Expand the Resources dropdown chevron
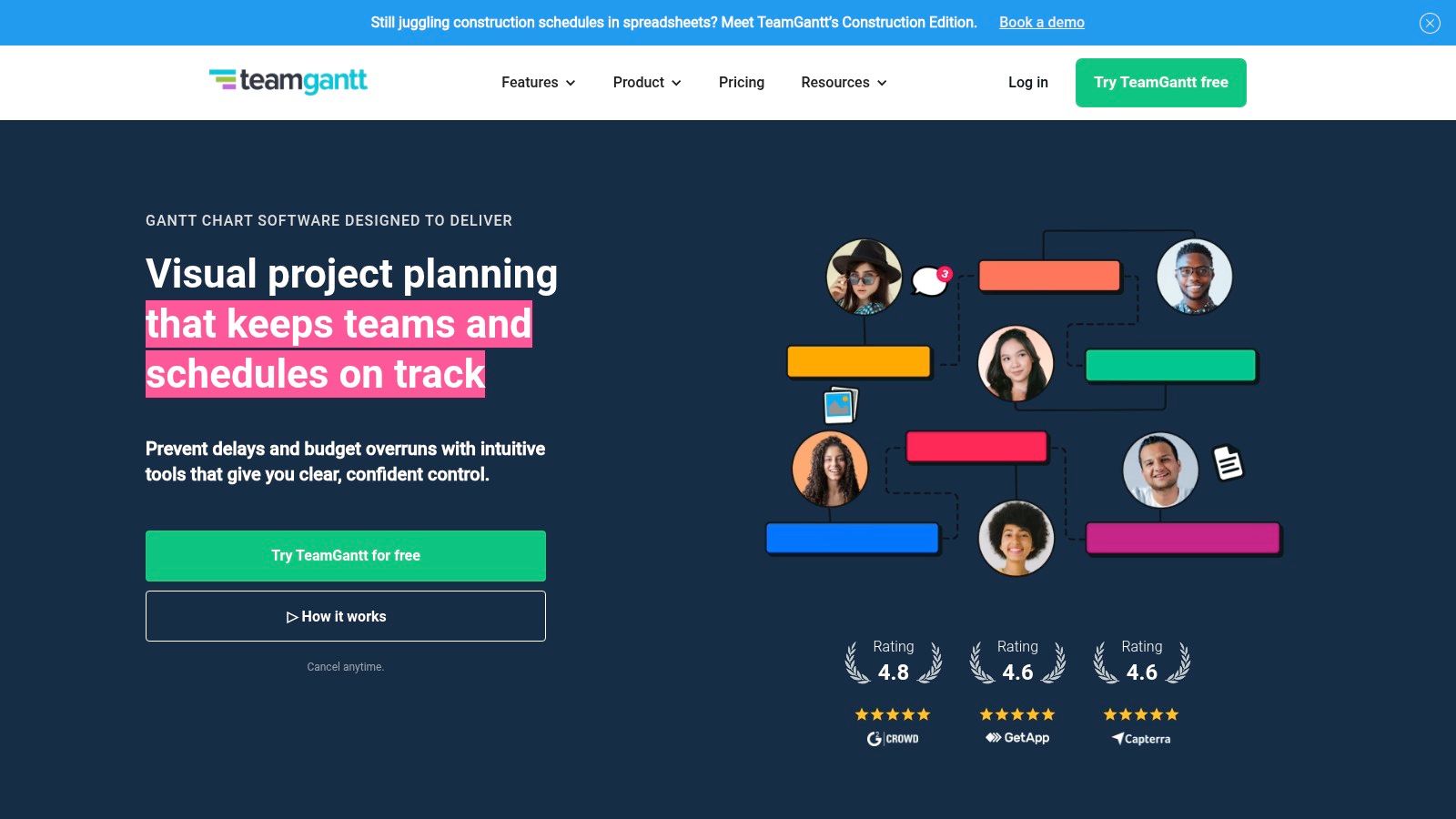Viewport: 1456px width, 819px height. (882, 83)
